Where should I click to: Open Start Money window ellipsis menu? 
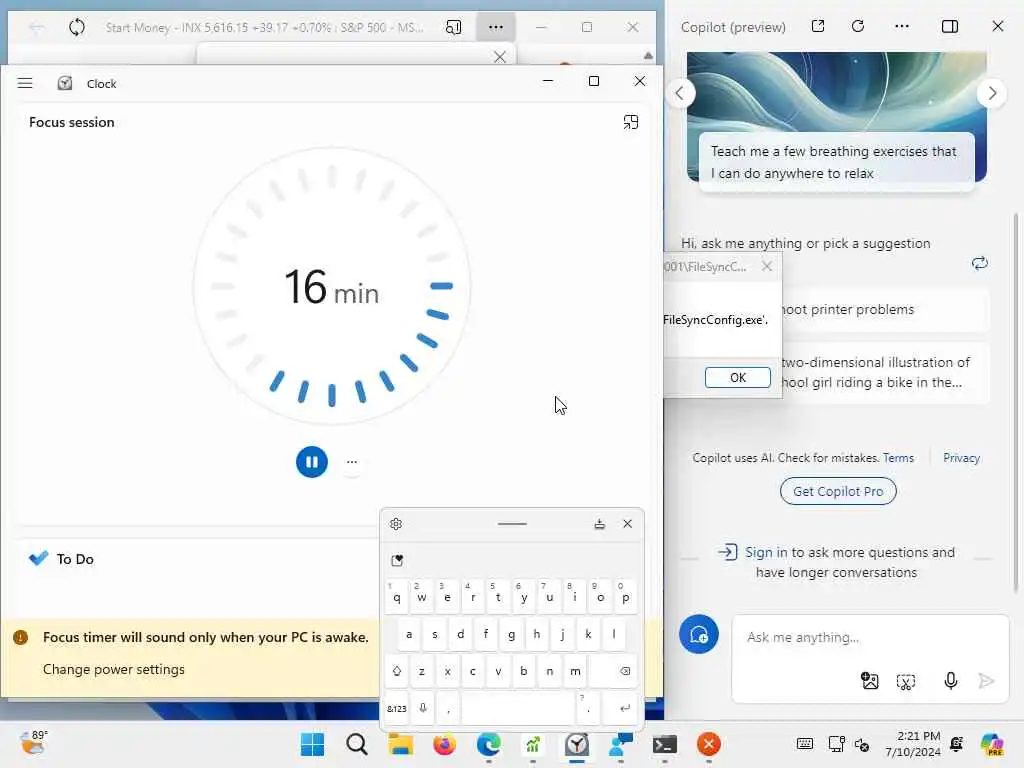pos(496,27)
